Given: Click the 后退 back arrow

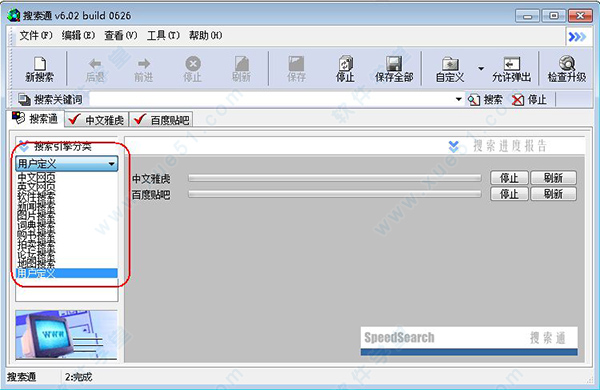Looking at the screenshot, I should pyautogui.click(x=95, y=69).
